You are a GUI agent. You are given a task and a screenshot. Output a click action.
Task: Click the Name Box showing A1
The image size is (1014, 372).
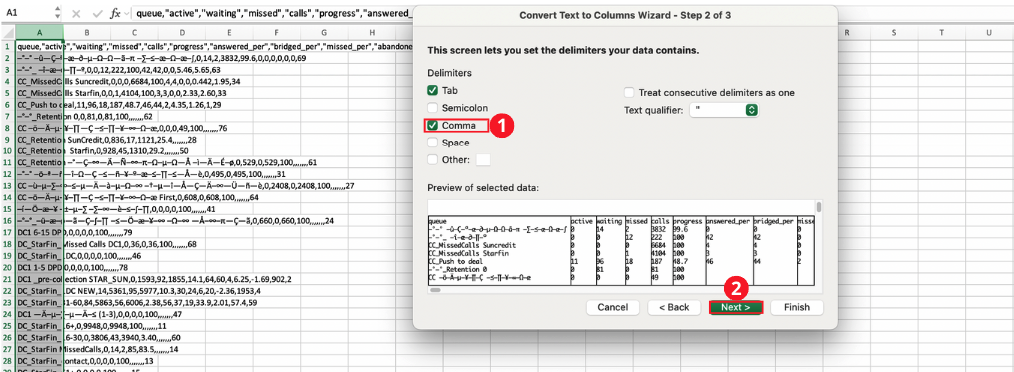tap(26, 13)
